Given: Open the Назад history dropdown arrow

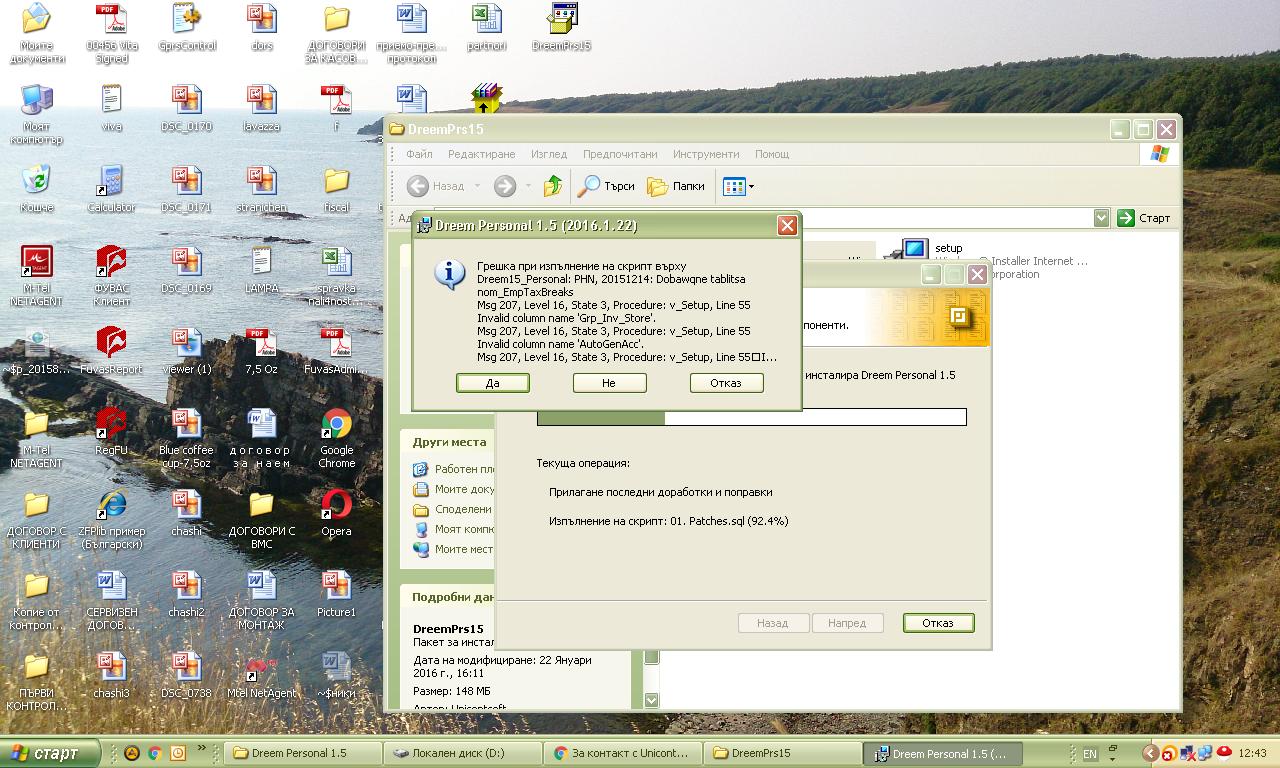Looking at the screenshot, I should coord(477,186).
